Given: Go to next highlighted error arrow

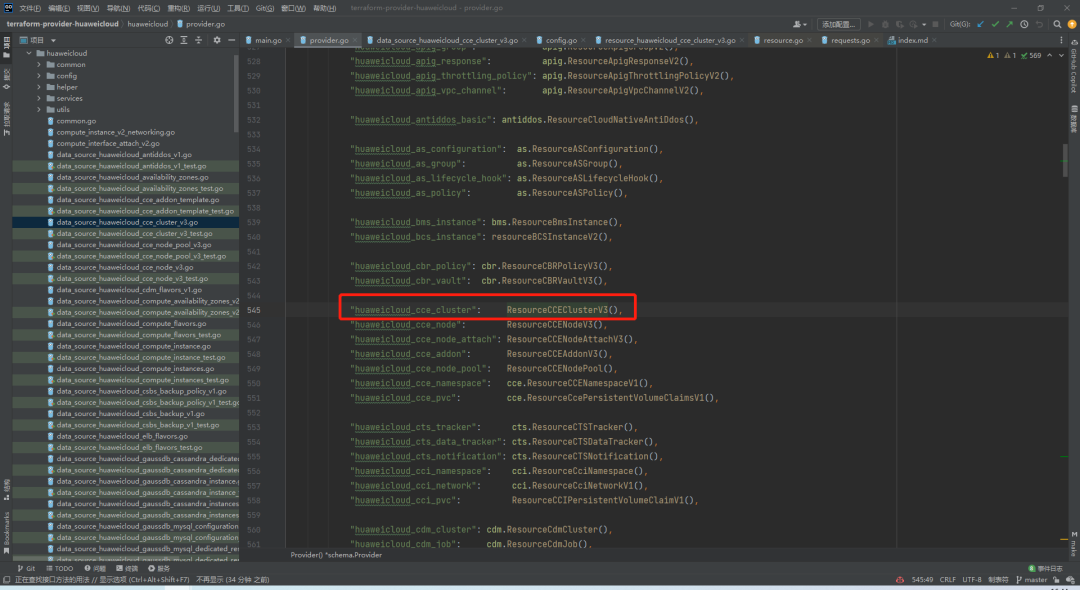Looking at the screenshot, I should [1061, 55].
